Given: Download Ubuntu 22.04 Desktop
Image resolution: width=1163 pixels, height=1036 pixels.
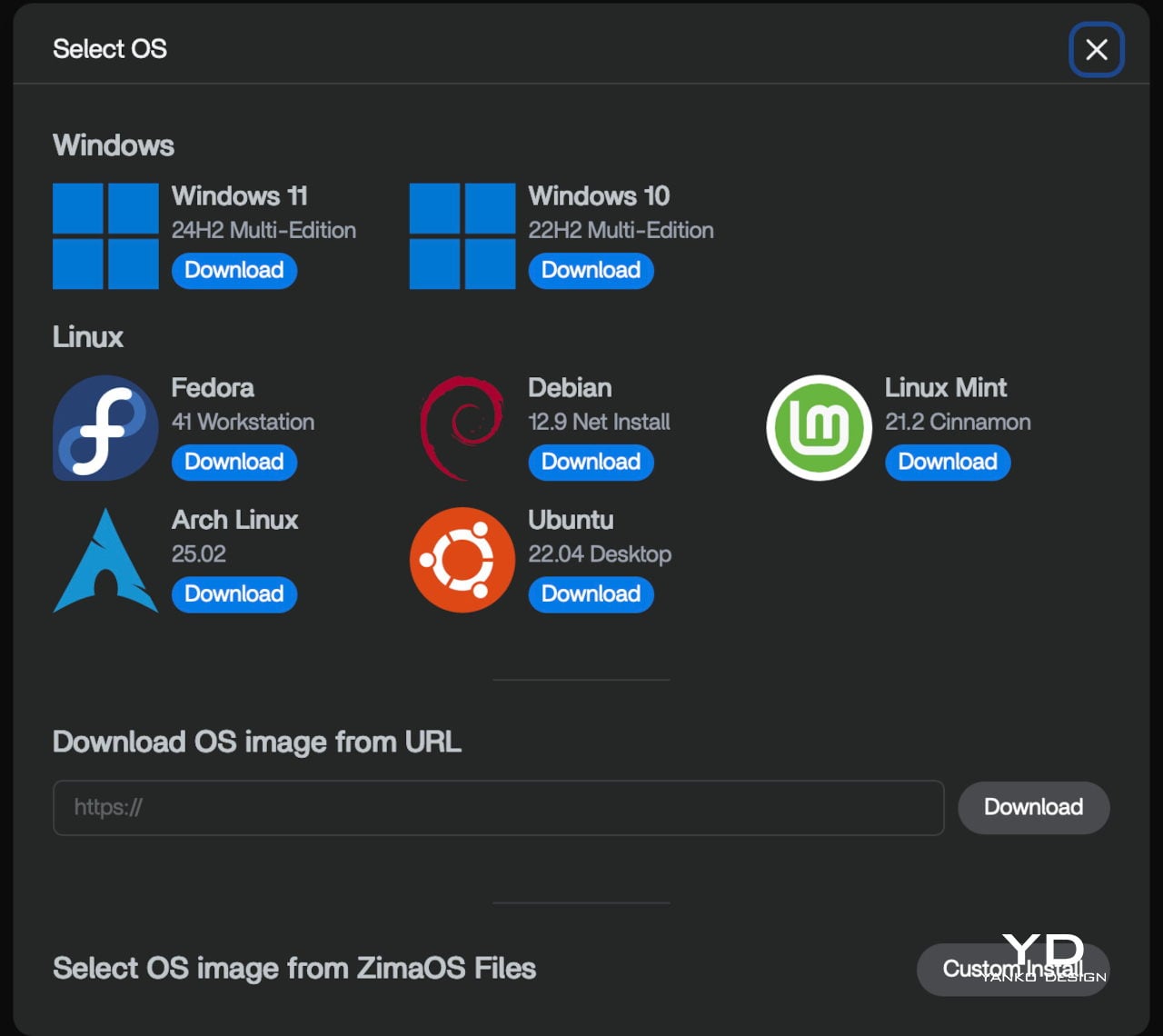Looking at the screenshot, I should tap(591, 594).
